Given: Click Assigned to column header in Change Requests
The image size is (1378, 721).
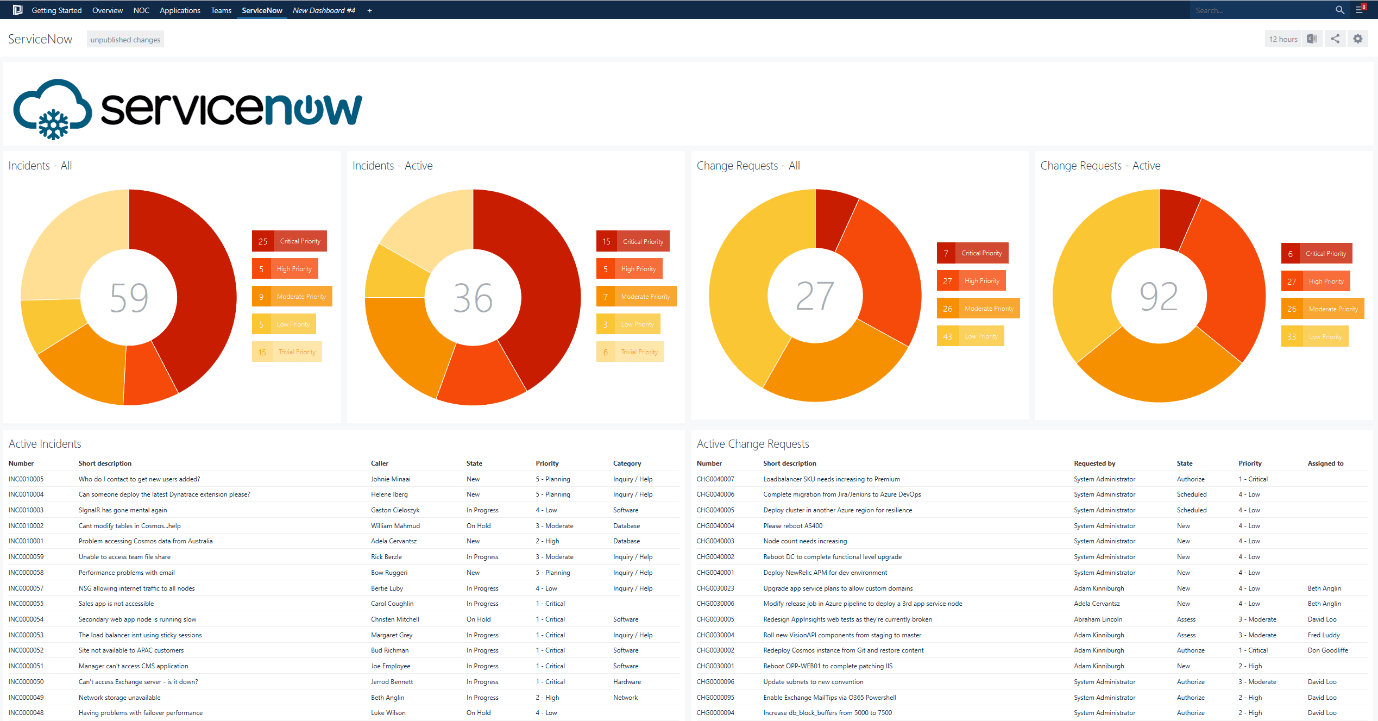Looking at the screenshot, I should pyautogui.click(x=1325, y=463).
